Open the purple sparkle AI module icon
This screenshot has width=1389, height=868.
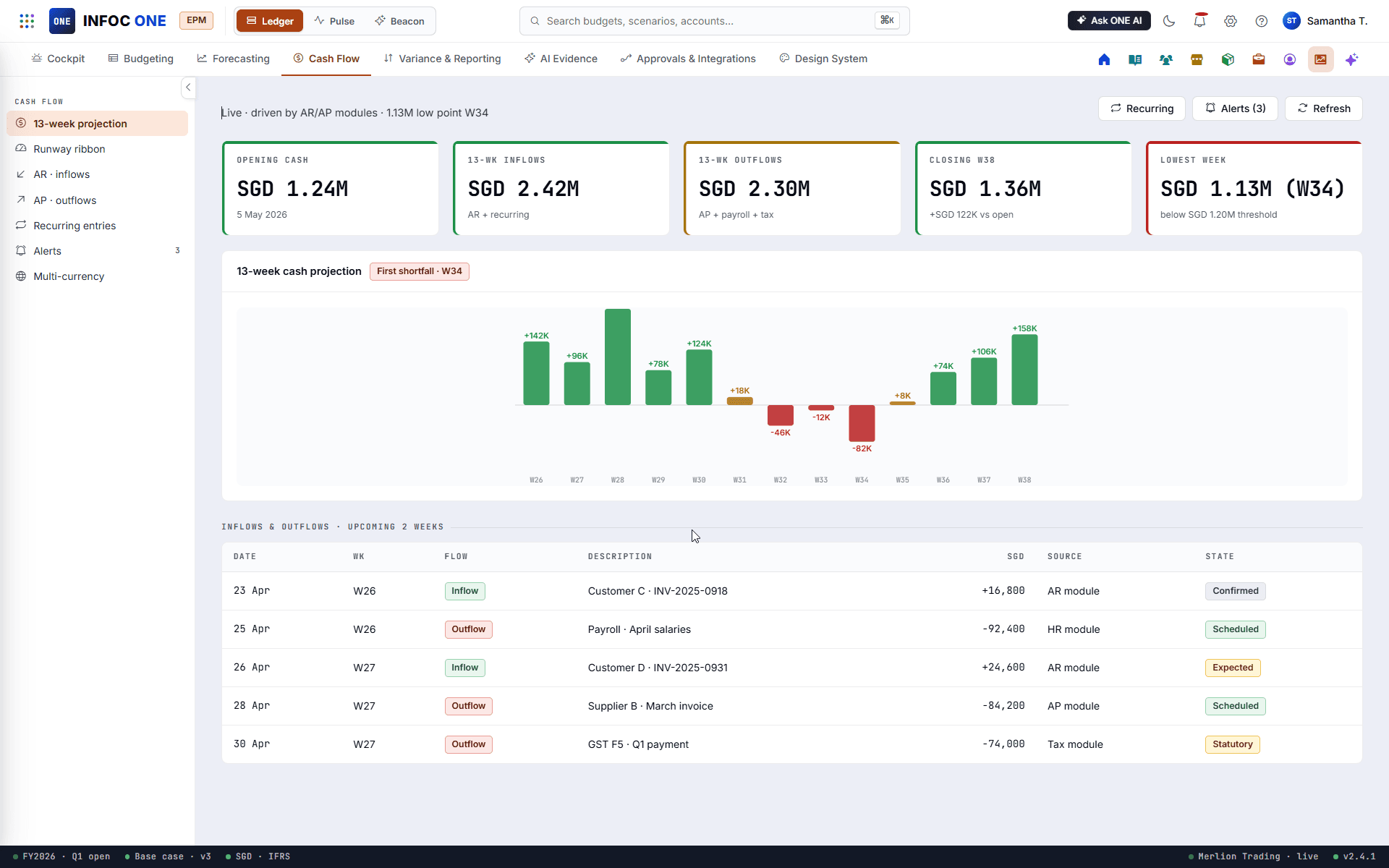pos(1351,59)
